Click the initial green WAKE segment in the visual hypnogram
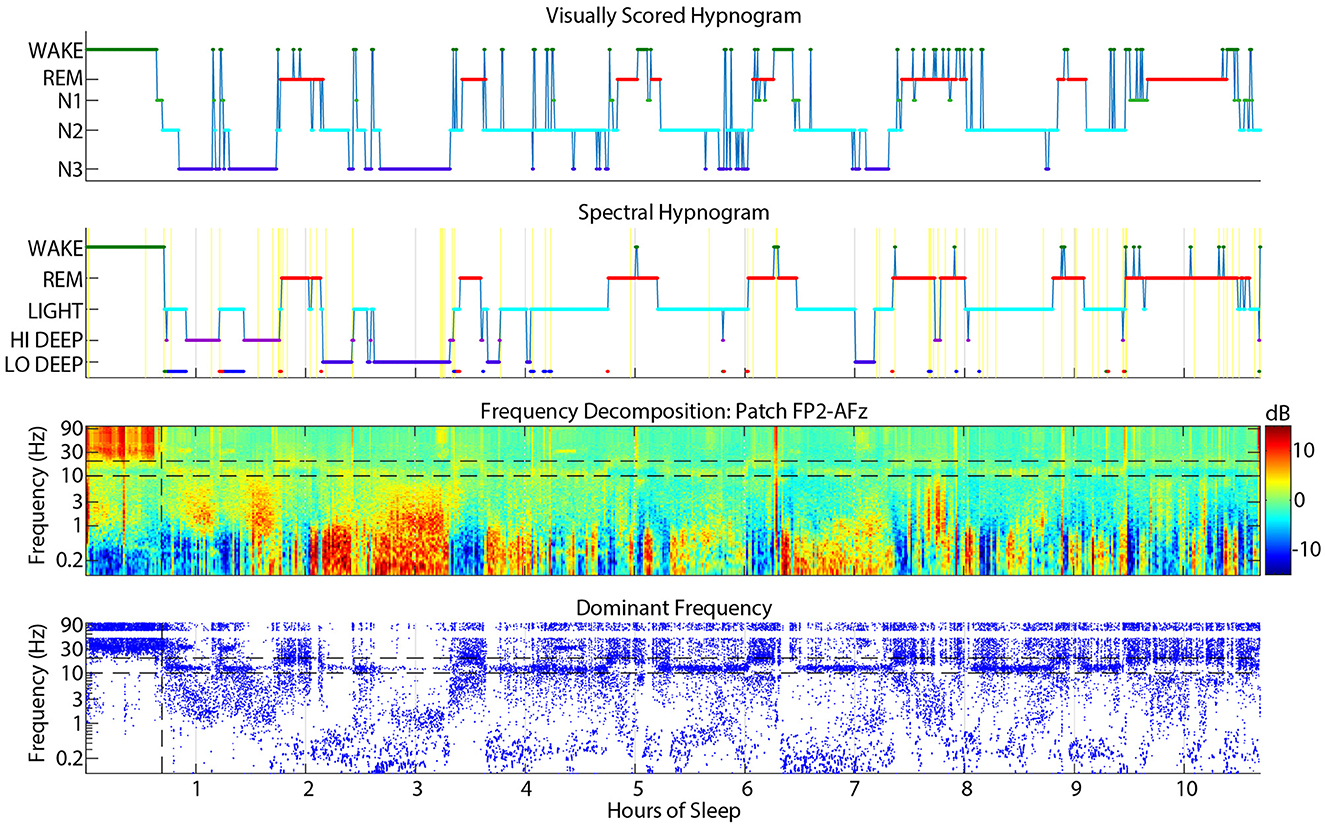This screenshot has height=827, width=1325. pos(121,49)
